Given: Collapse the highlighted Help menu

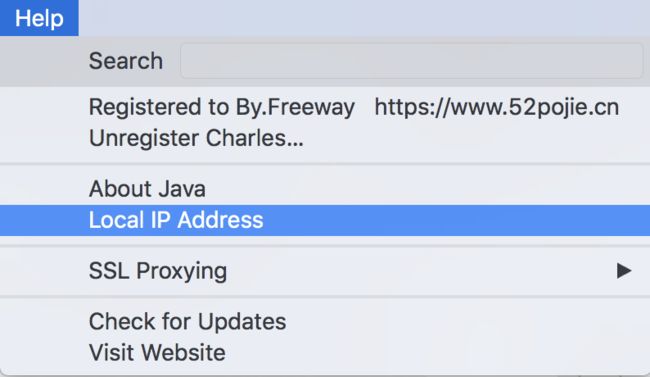Looking at the screenshot, I should tap(39, 18).
